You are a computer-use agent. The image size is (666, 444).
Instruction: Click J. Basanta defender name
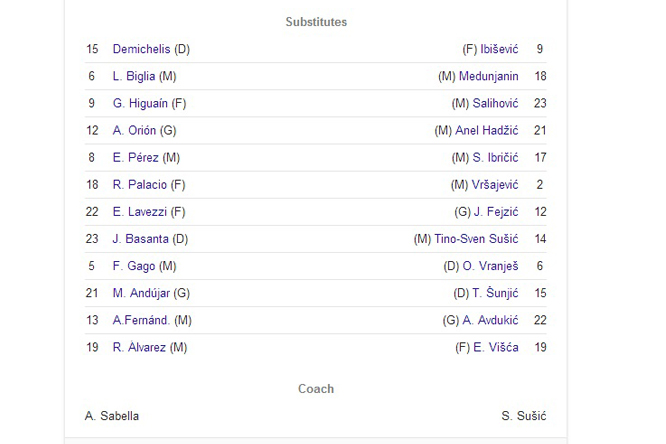point(141,239)
